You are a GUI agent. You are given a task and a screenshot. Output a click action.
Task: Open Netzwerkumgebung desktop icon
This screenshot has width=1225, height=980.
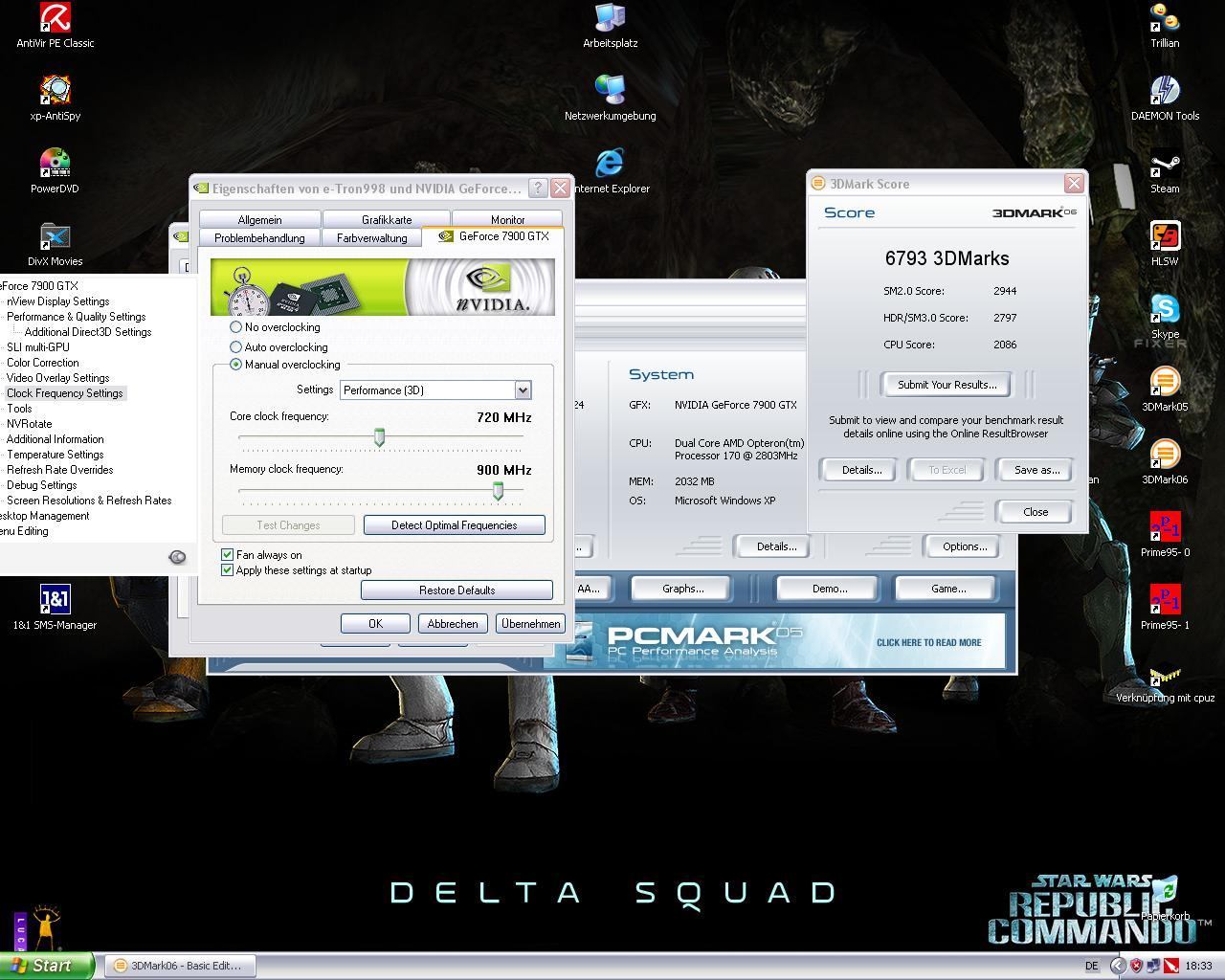610,98
